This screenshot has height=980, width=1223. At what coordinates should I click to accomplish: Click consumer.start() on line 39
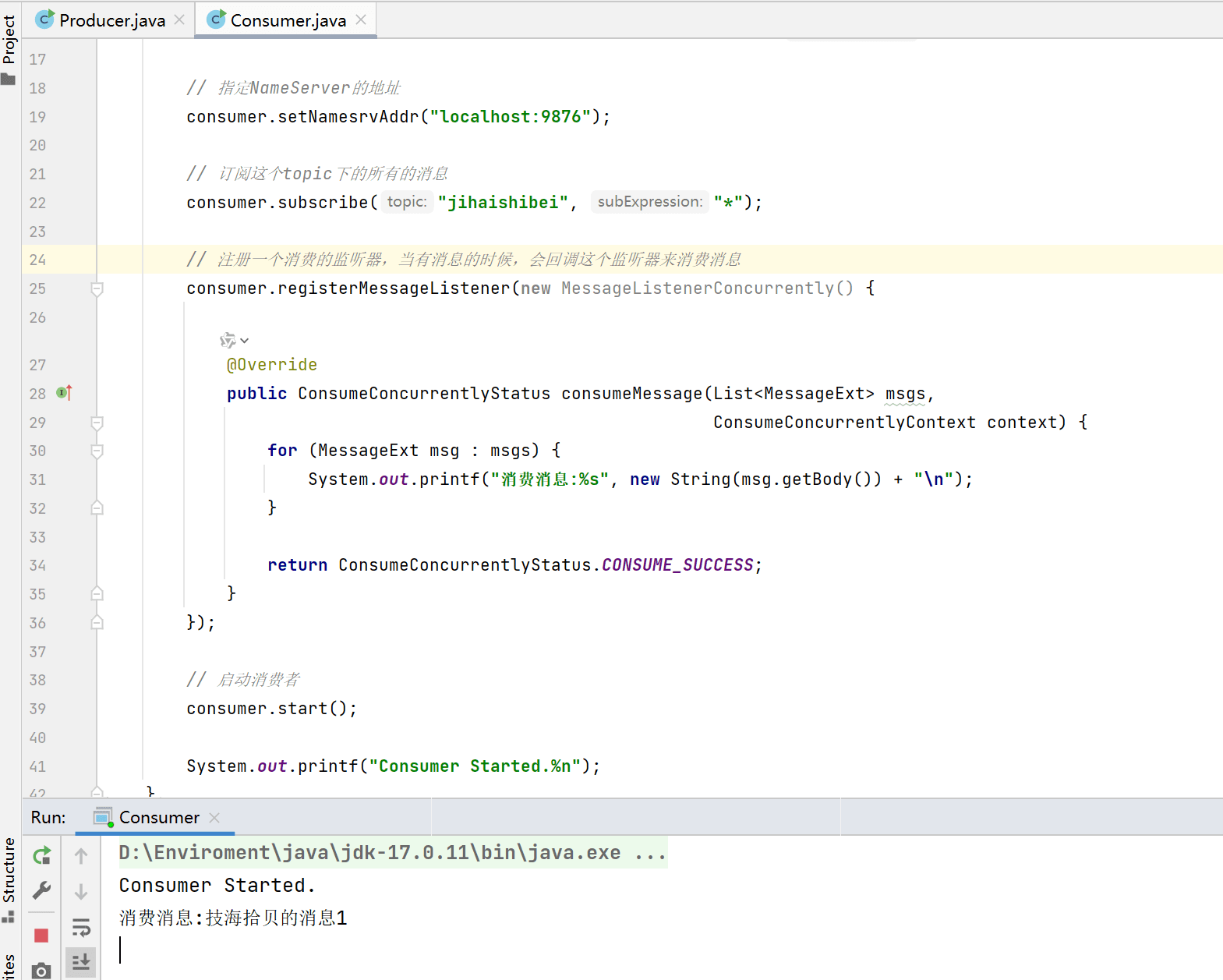pos(271,708)
